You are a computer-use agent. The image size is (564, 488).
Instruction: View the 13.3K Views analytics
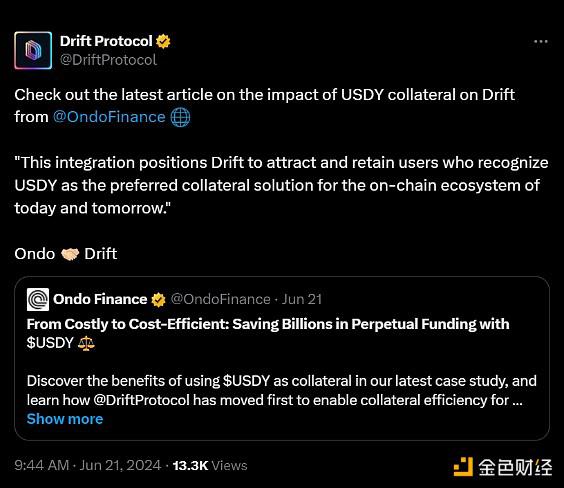point(210,465)
